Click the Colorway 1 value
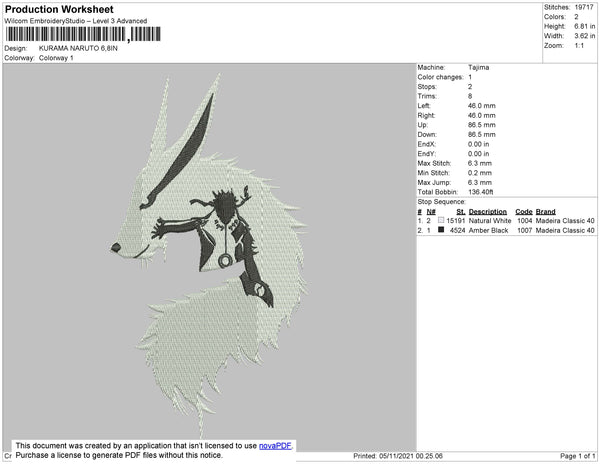 coord(57,57)
